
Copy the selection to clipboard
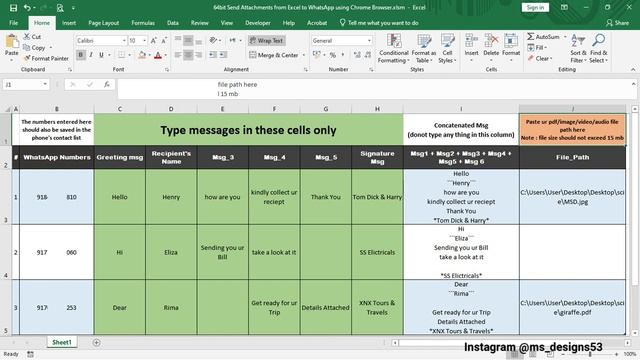coord(34,48)
